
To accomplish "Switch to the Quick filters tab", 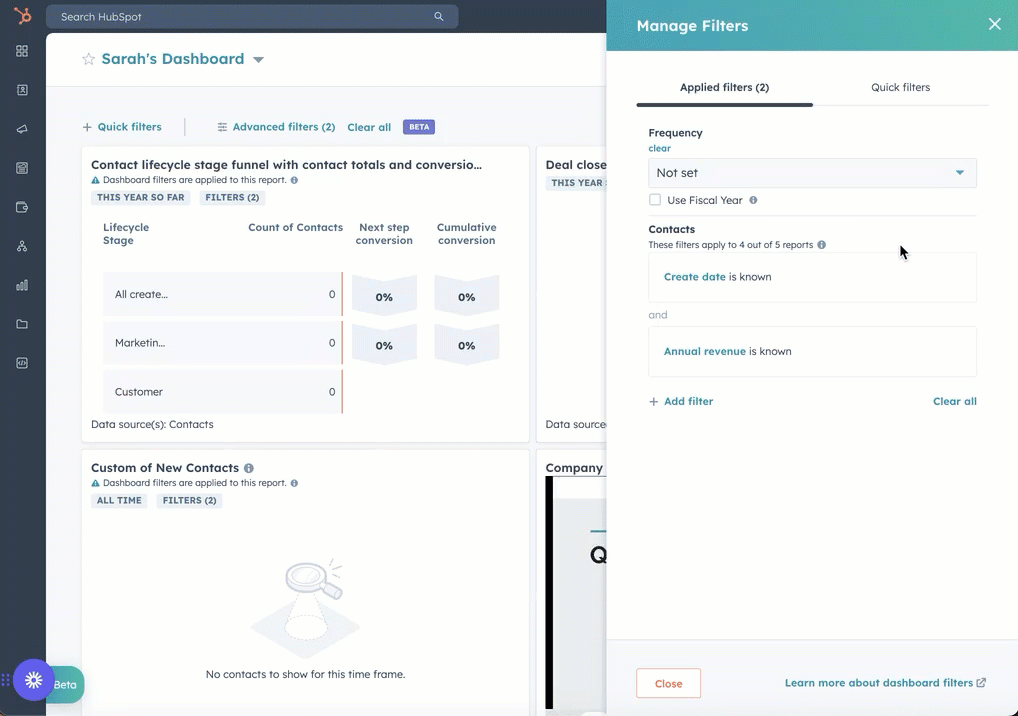I will coord(899,87).
